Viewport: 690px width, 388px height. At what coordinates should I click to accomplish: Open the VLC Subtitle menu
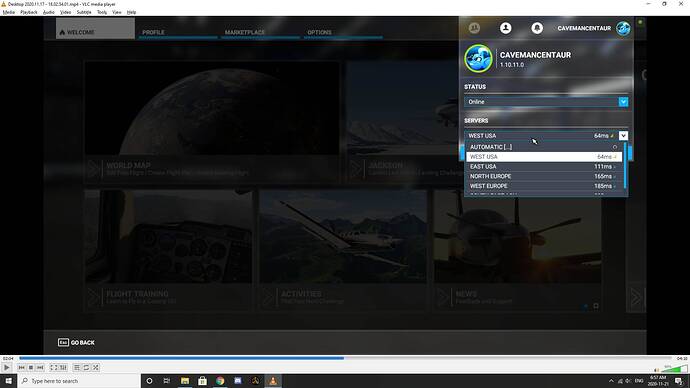[x=84, y=12]
